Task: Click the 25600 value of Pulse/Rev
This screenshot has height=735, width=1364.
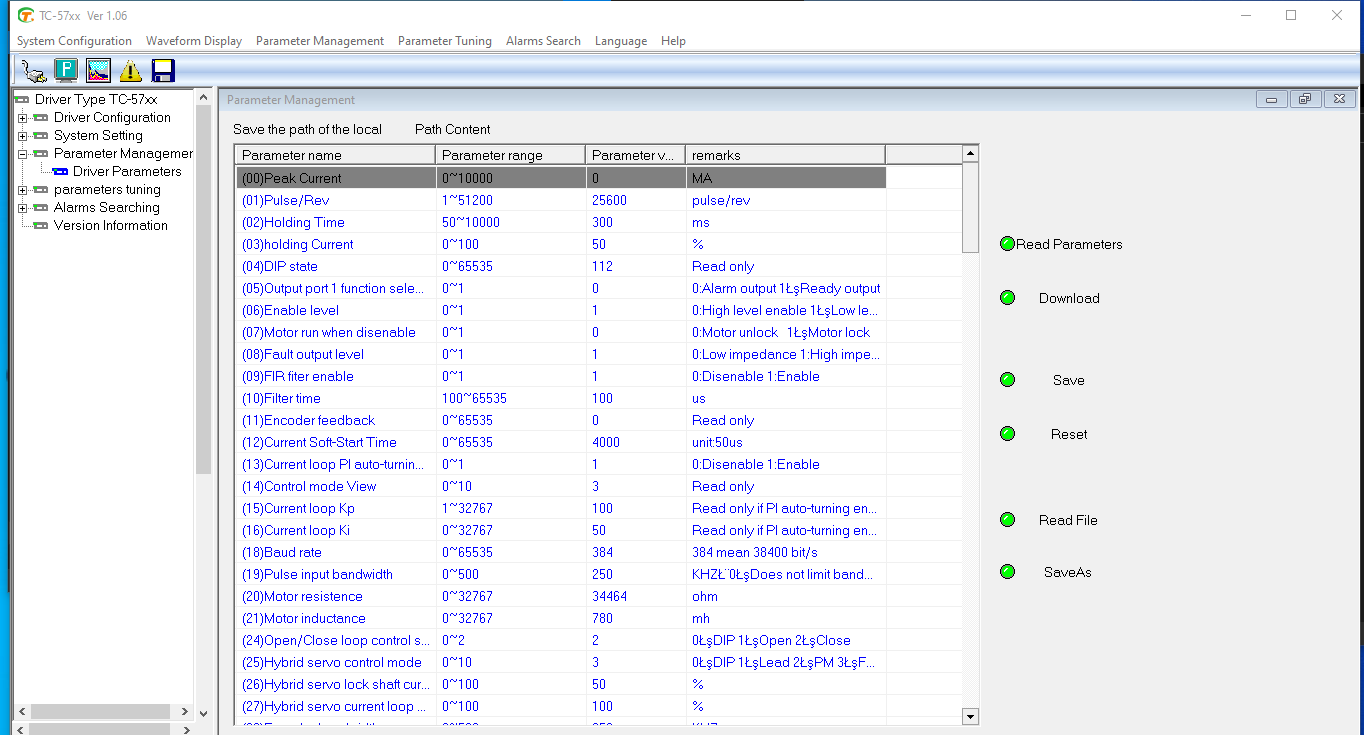Action: click(609, 200)
